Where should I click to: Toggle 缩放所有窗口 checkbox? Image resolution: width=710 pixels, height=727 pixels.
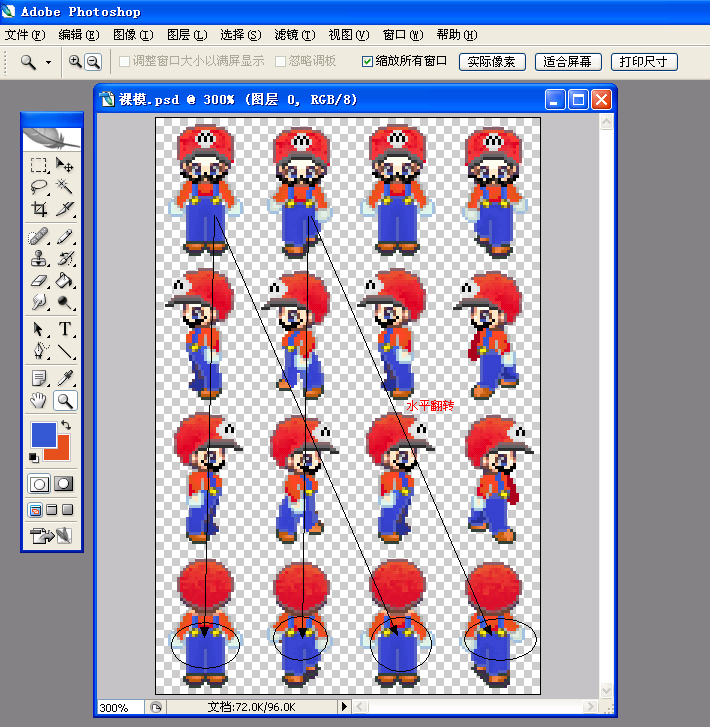tap(367, 61)
